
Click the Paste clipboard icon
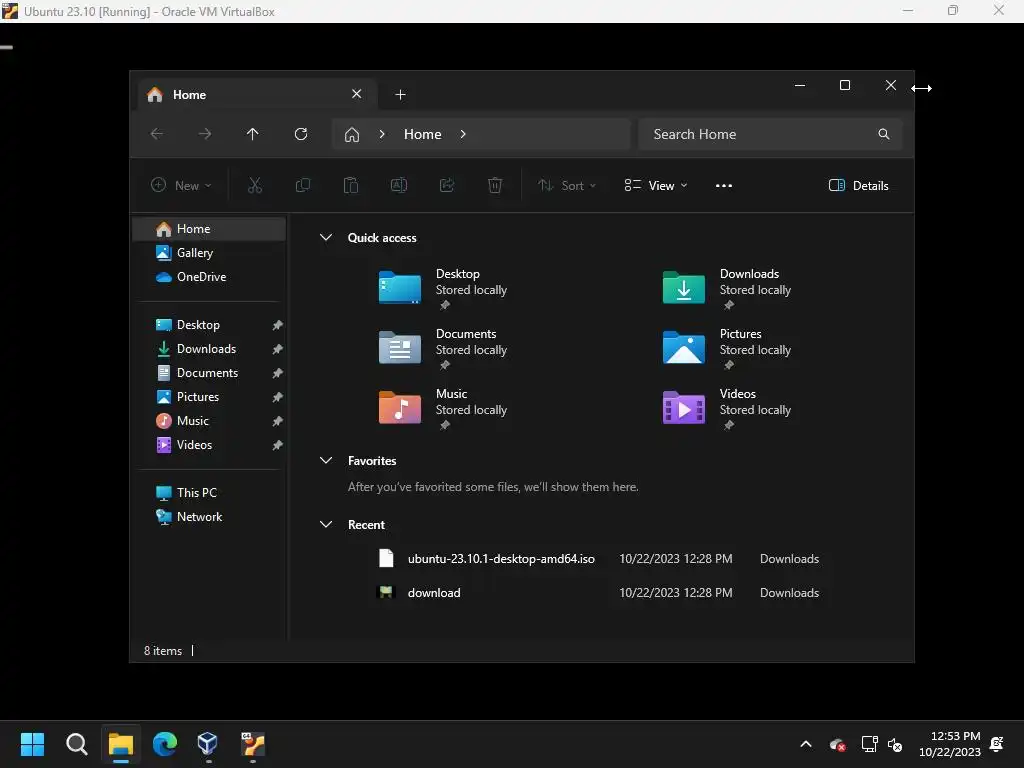pos(351,185)
